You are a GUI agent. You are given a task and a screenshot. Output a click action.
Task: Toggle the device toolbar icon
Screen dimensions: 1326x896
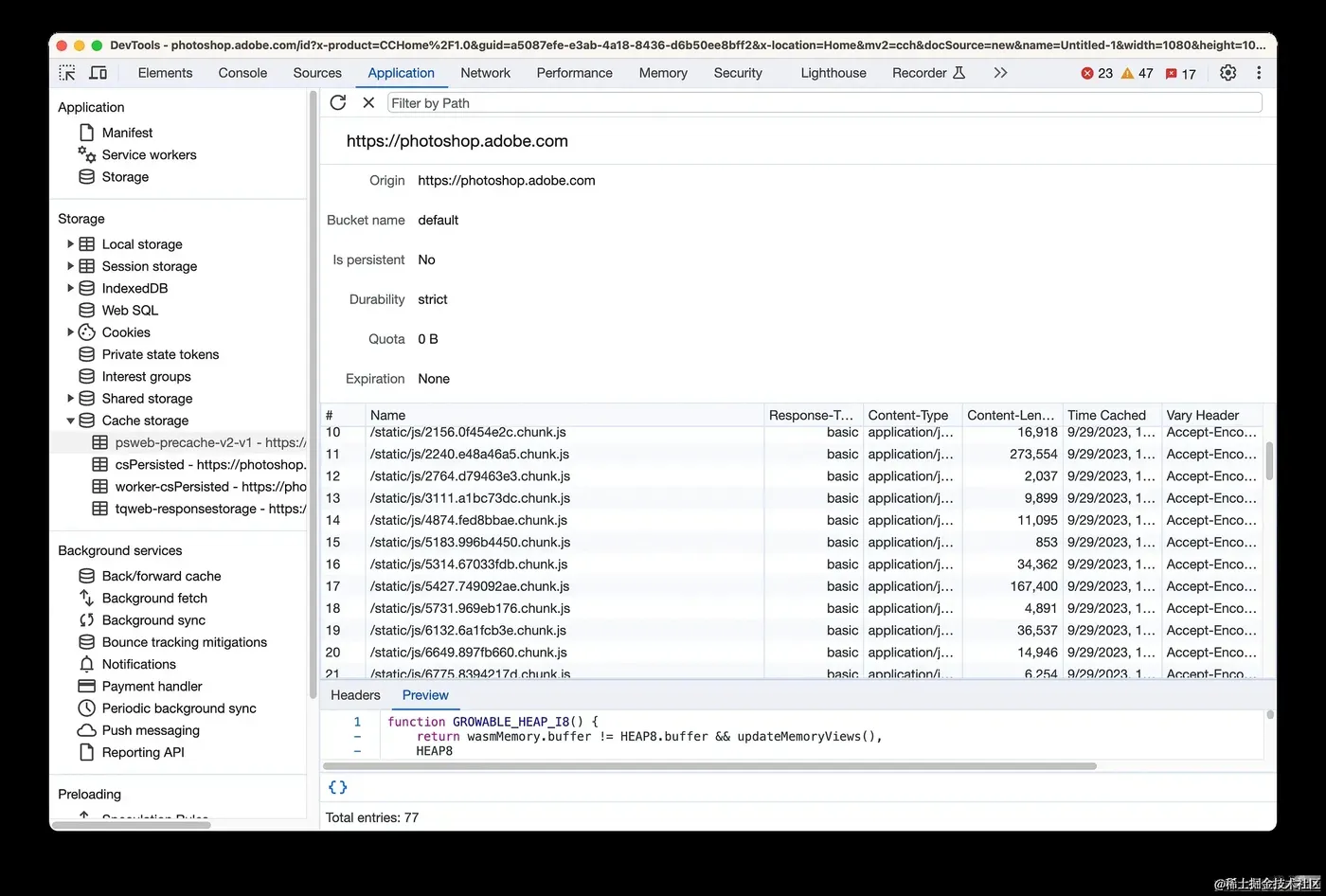point(98,73)
